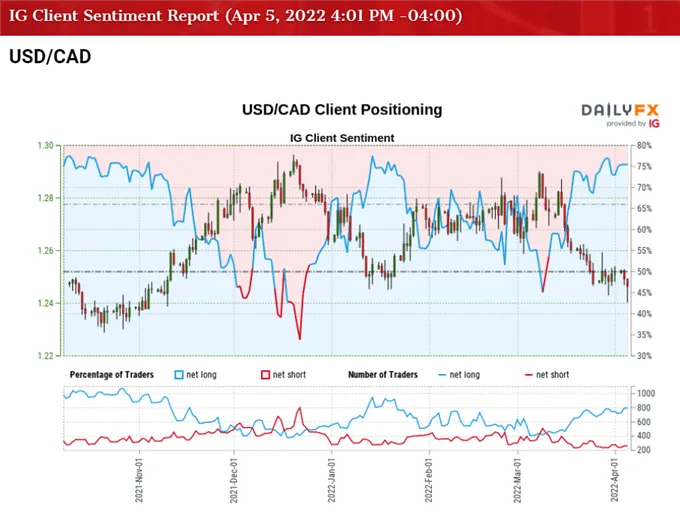Click the red net short number-of-traders line marker
The image size is (680, 517).
point(529,375)
